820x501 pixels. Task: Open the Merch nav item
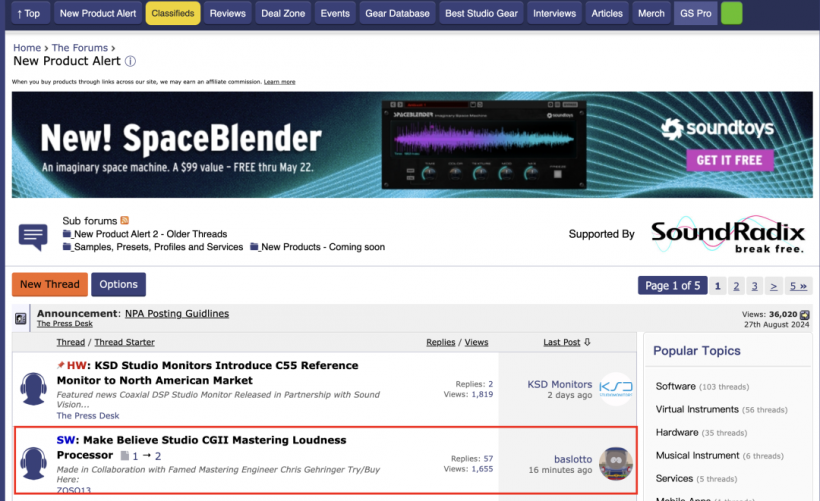tap(651, 13)
